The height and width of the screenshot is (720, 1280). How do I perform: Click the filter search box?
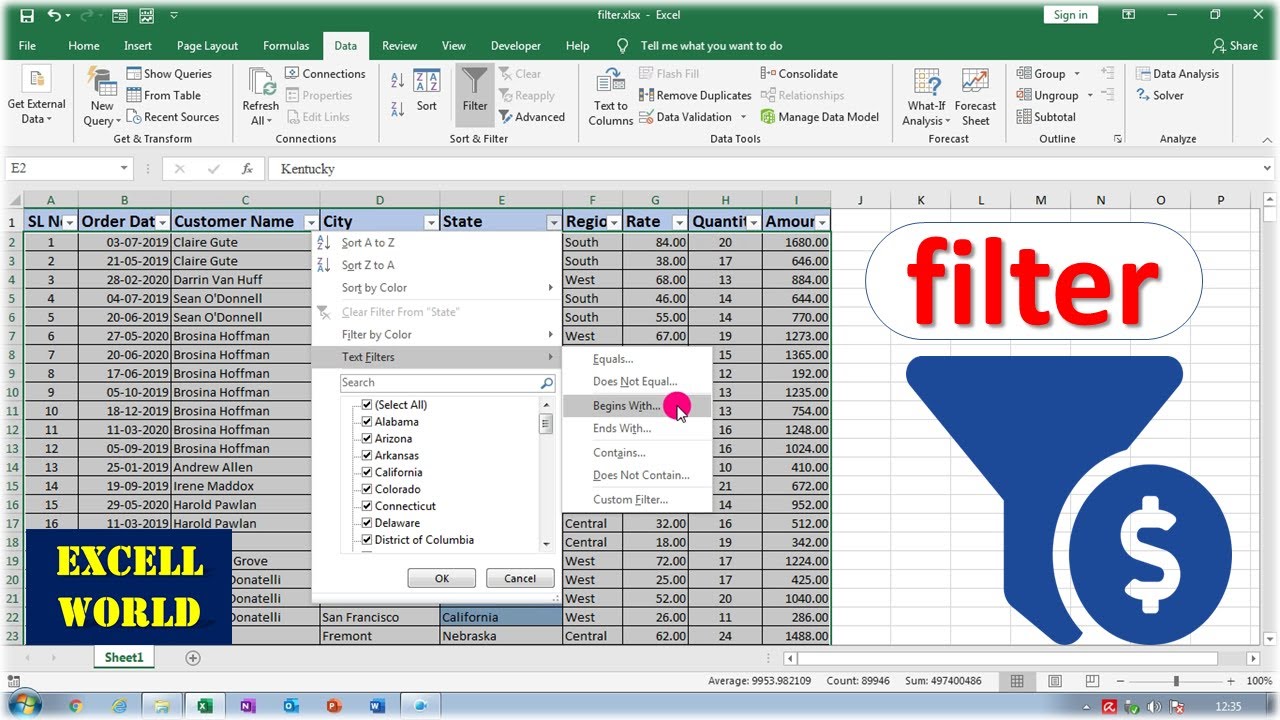[x=447, y=383]
